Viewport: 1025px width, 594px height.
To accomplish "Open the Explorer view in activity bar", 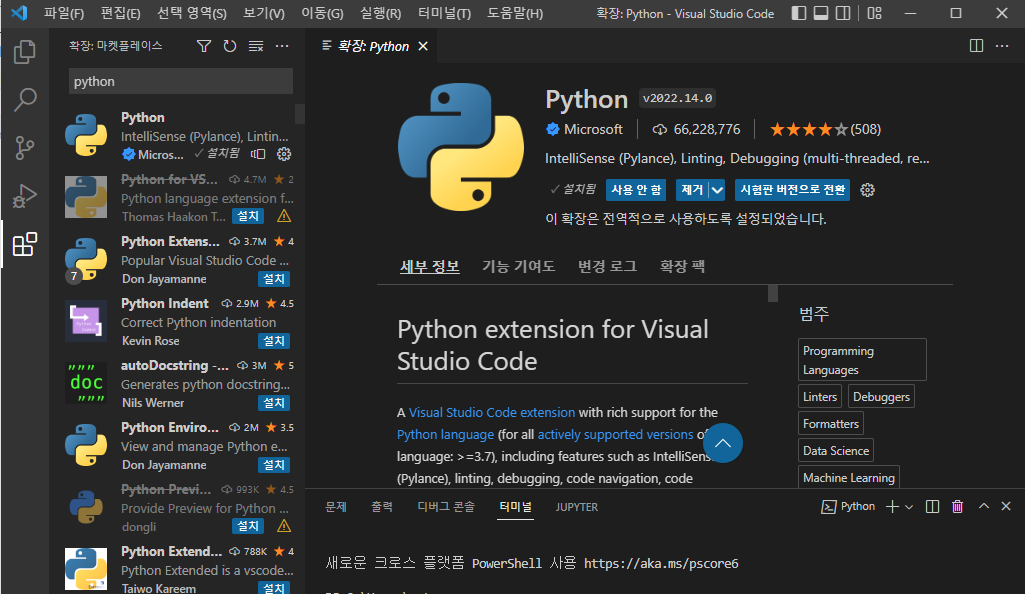I will (x=25, y=52).
